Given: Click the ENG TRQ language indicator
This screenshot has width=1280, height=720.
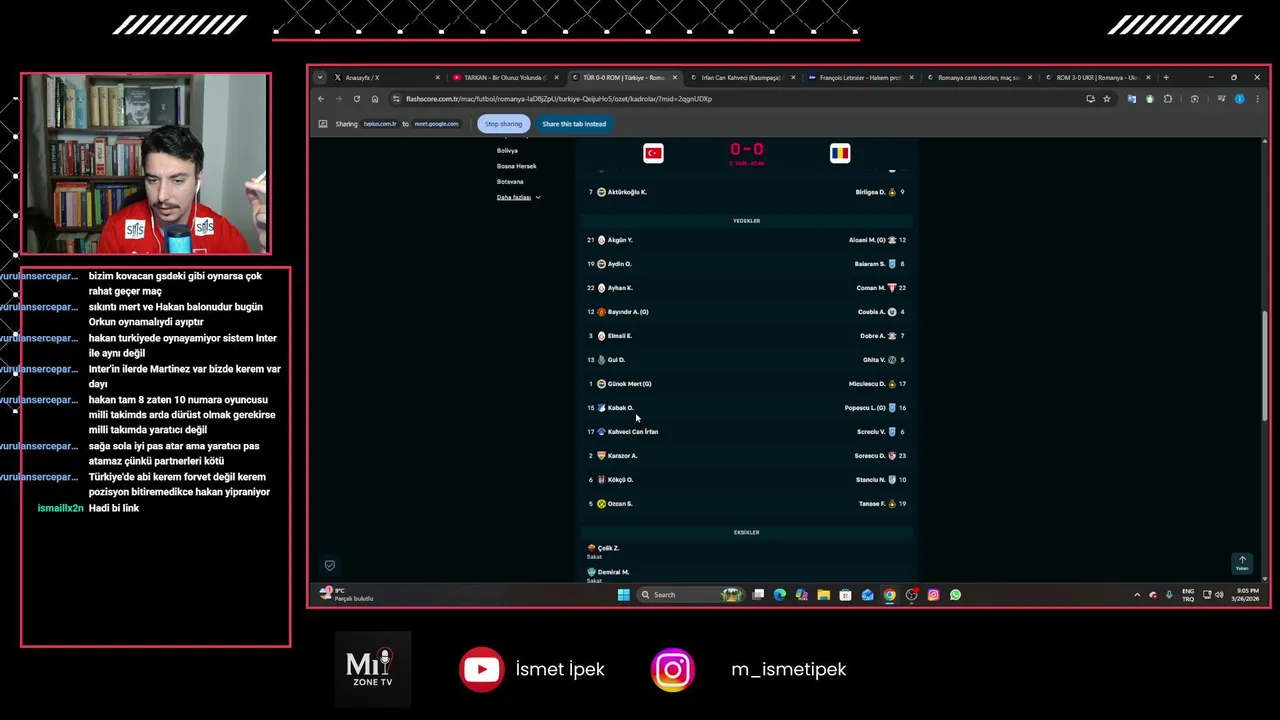Looking at the screenshot, I should click(1188, 595).
